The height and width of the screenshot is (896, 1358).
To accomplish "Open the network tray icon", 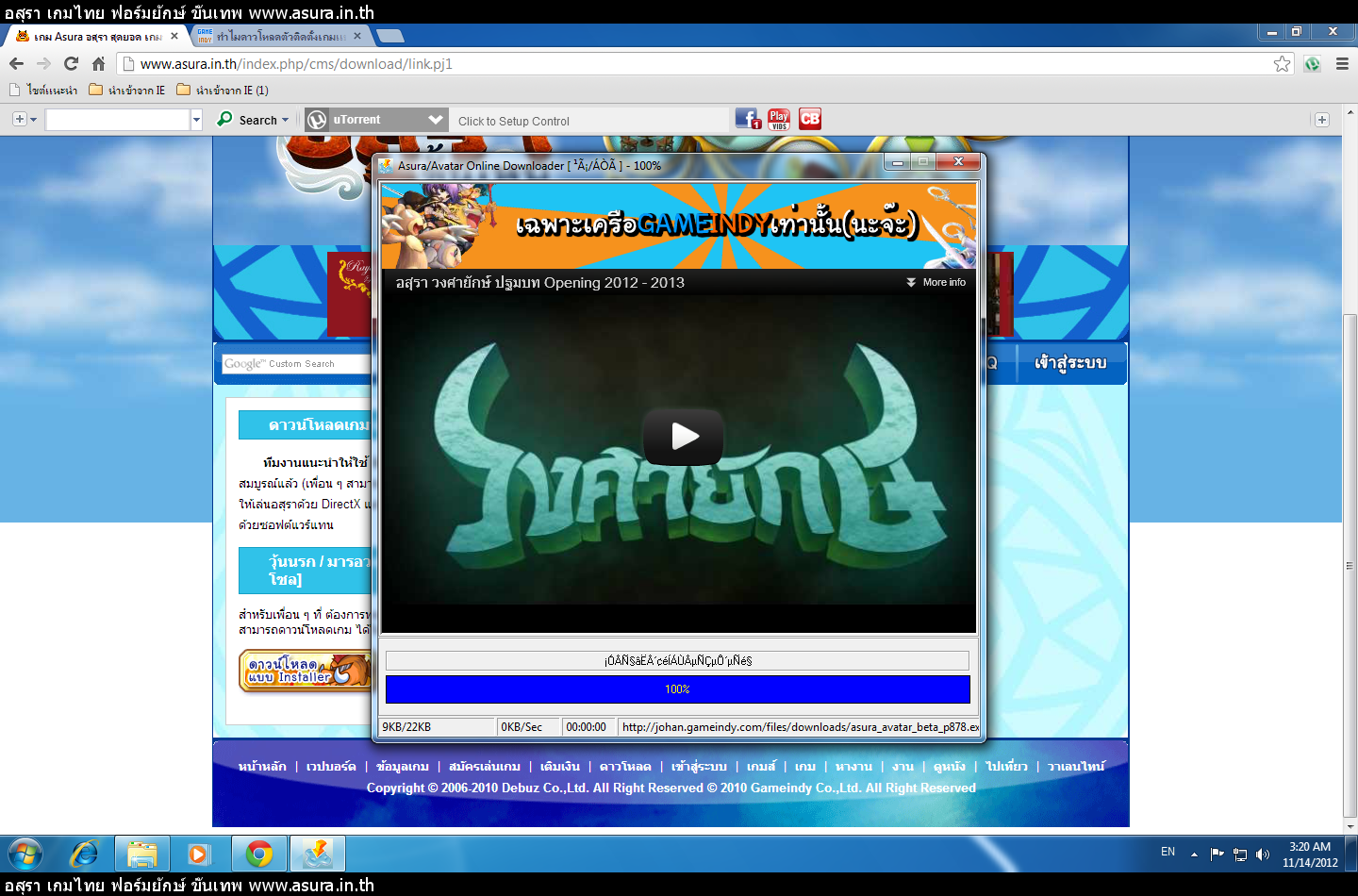I will (1240, 855).
